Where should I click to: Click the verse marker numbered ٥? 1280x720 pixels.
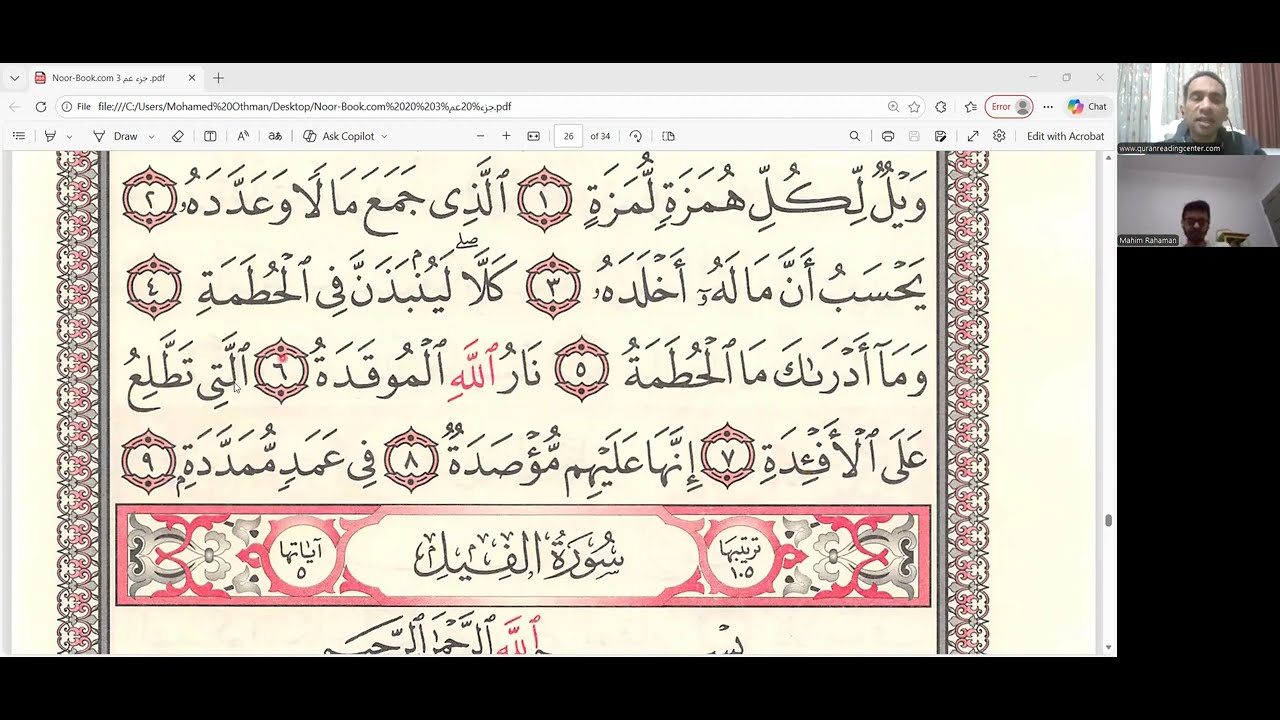point(581,369)
